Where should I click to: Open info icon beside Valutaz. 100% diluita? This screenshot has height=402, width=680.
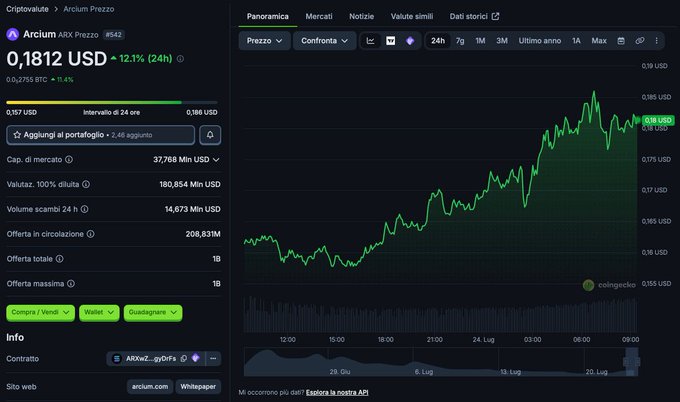click(x=86, y=184)
